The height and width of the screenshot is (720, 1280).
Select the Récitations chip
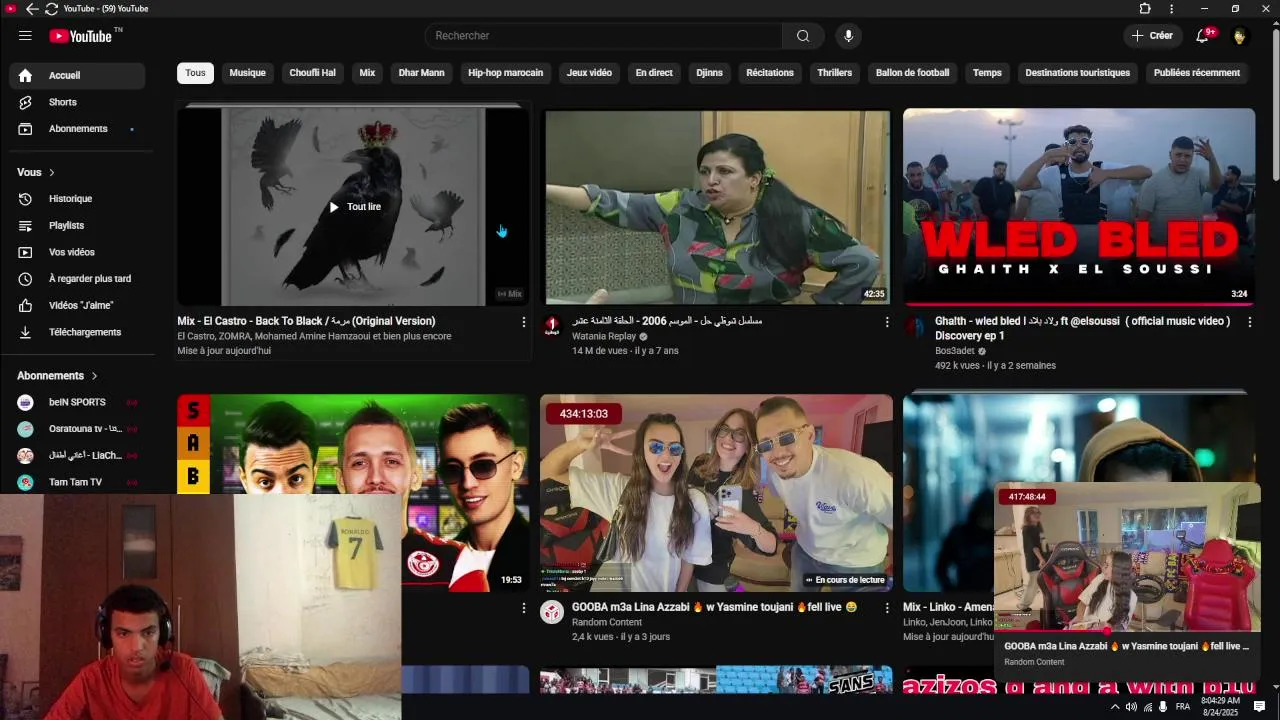coord(770,73)
